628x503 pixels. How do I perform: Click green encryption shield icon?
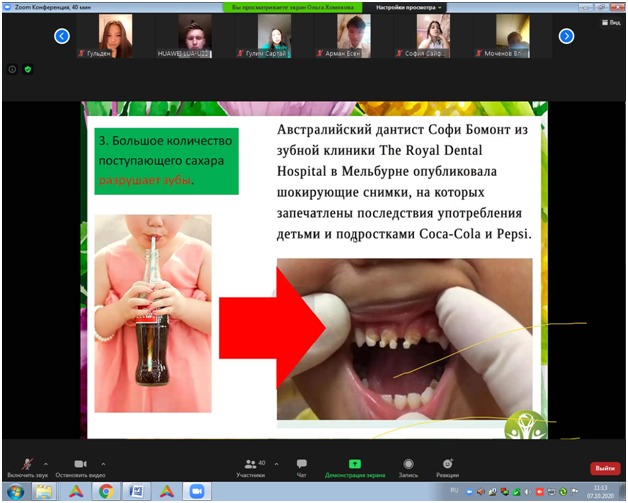[x=27, y=69]
